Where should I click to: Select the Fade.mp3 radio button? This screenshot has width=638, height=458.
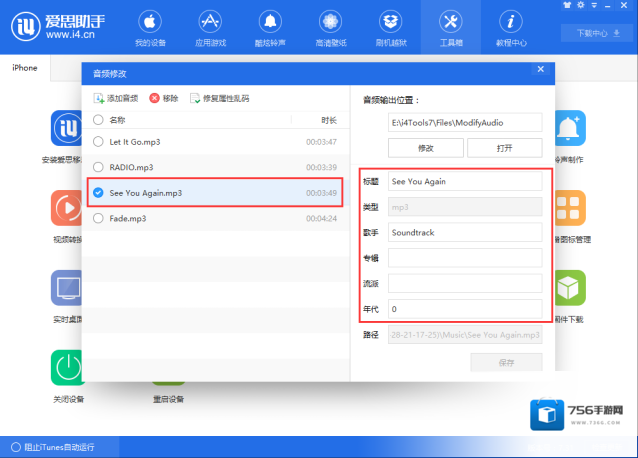coord(98,218)
